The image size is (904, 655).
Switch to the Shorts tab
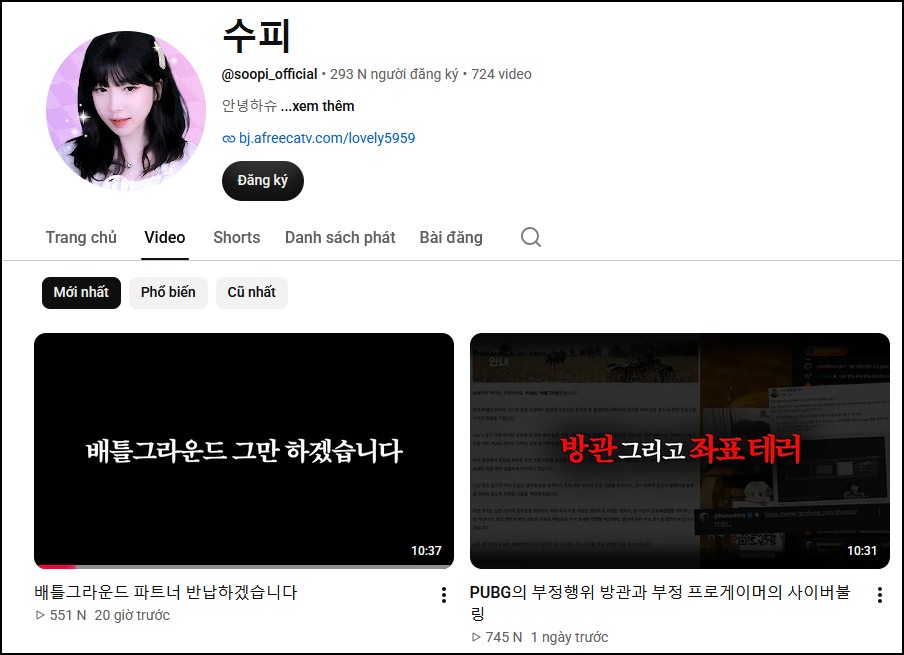point(236,238)
